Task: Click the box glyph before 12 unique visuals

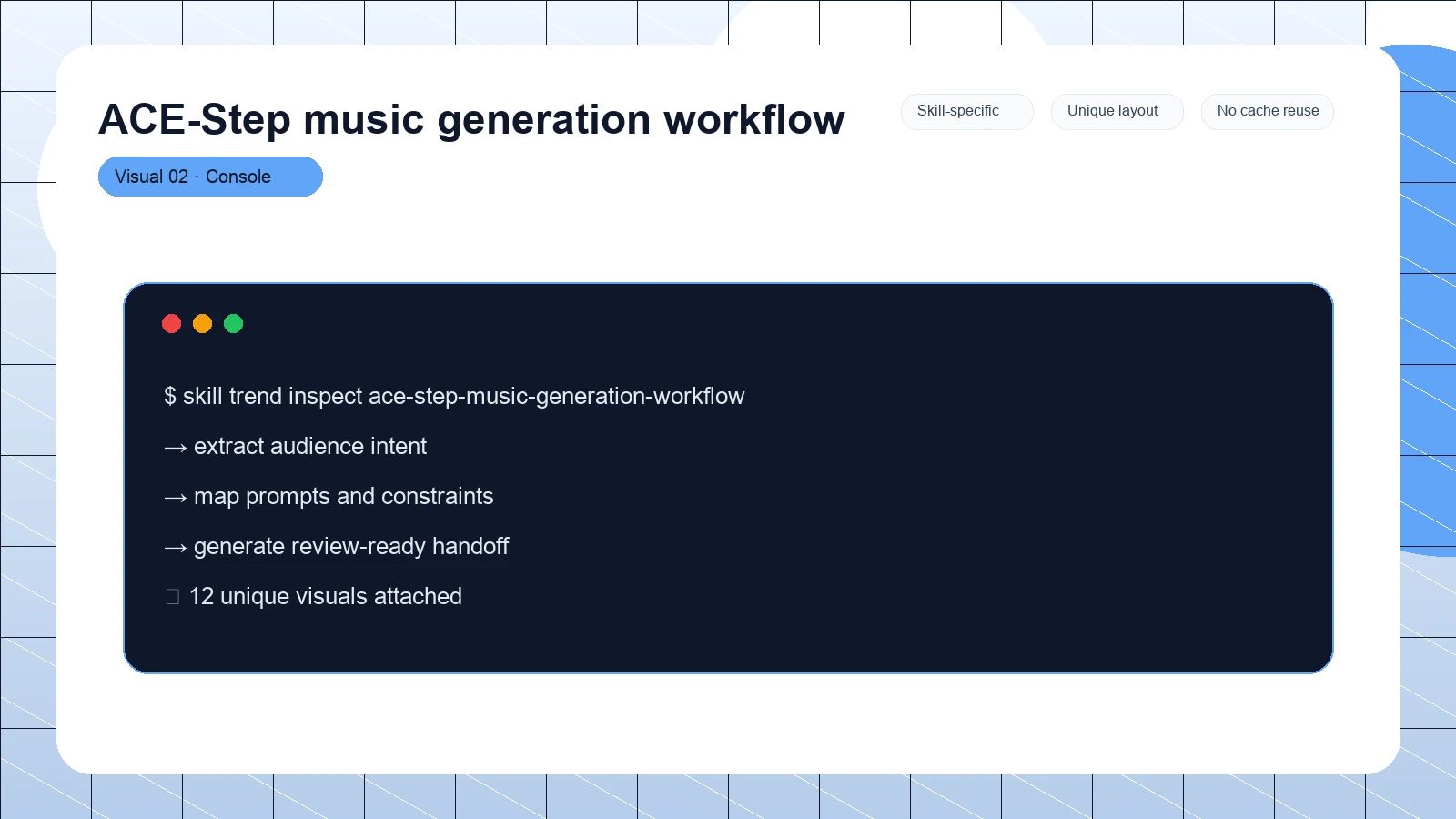Action: coord(173,597)
